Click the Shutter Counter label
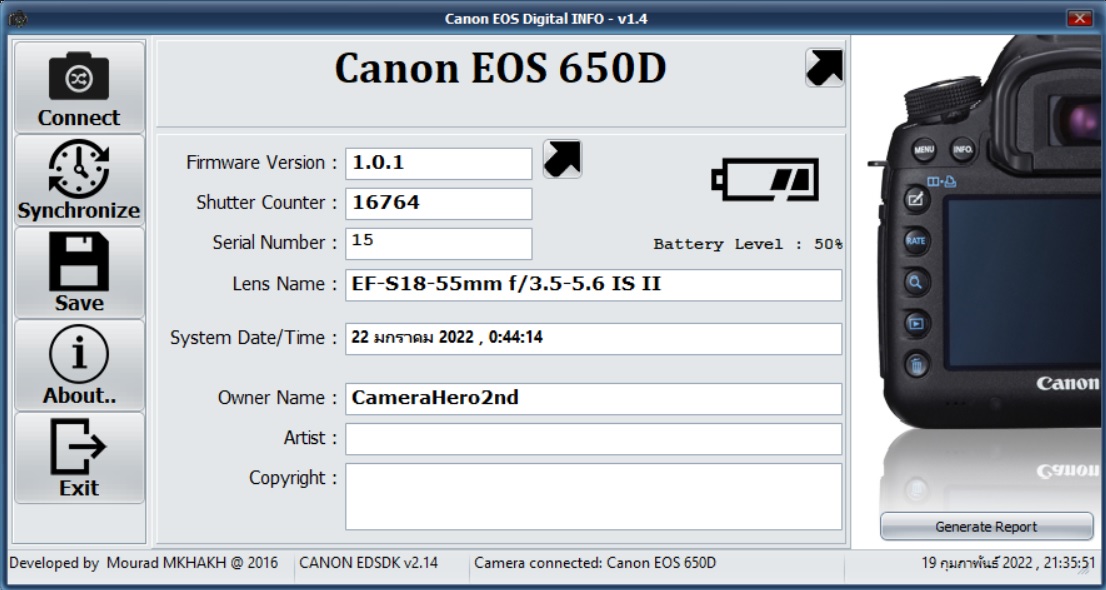Screen dimensions: 1106x590 (267, 203)
